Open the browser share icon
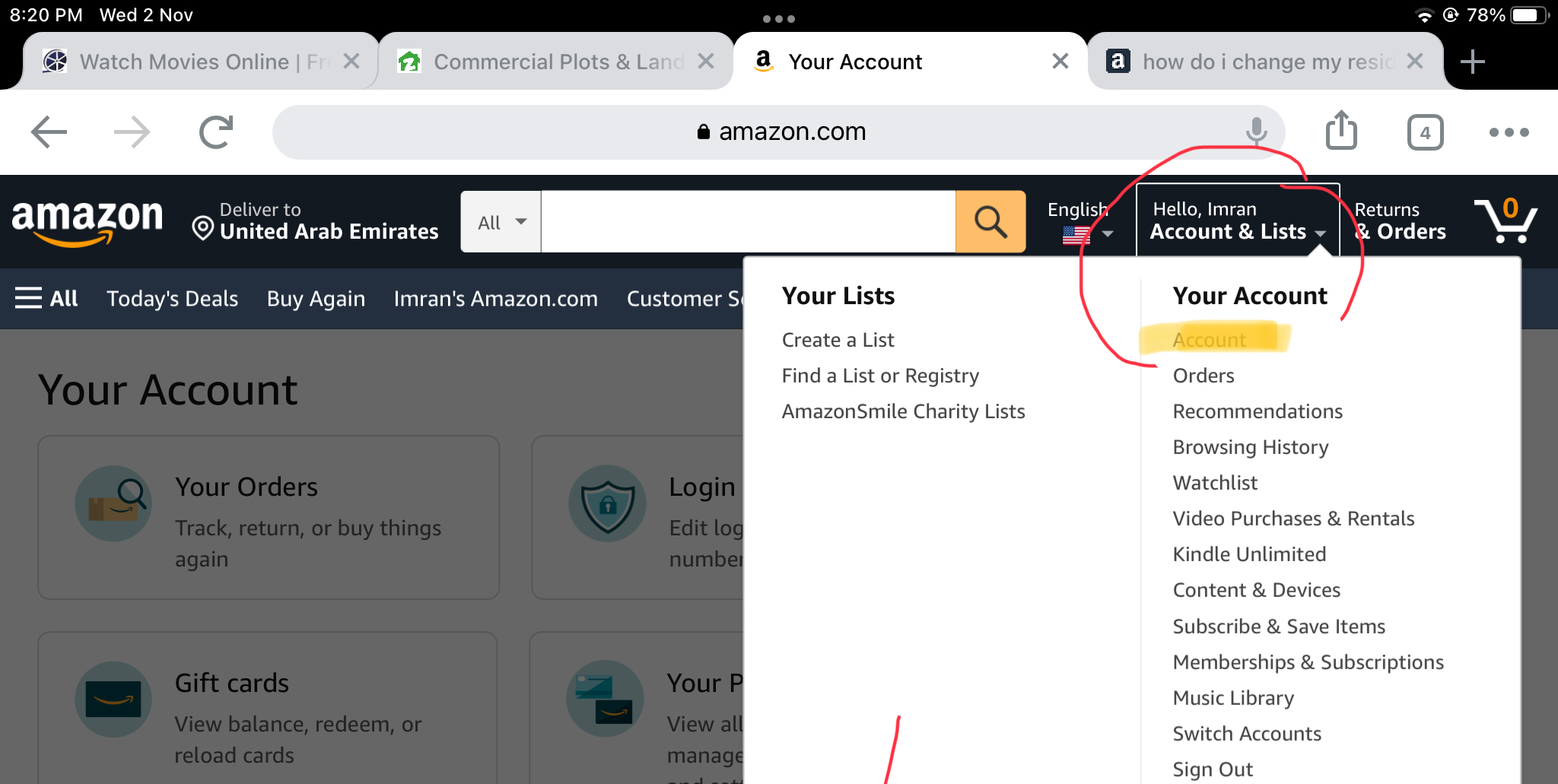This screenshot has width=1558, height=784. coord(1341,131)
